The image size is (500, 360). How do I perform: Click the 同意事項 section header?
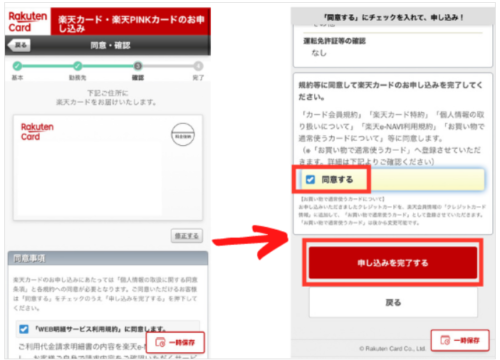pos(108,258)
